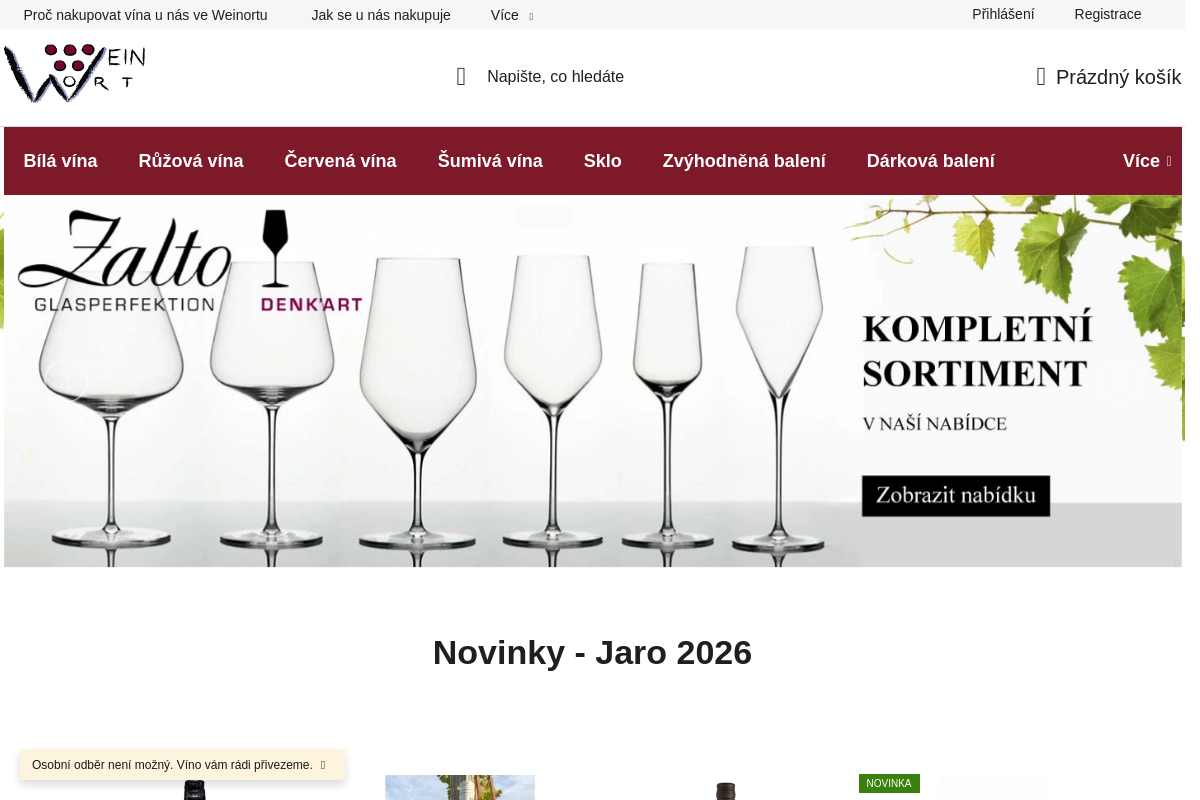Read Proč nakupovat vína u nás
Screen dimensions: 1200x800
(x=145, y=15)
